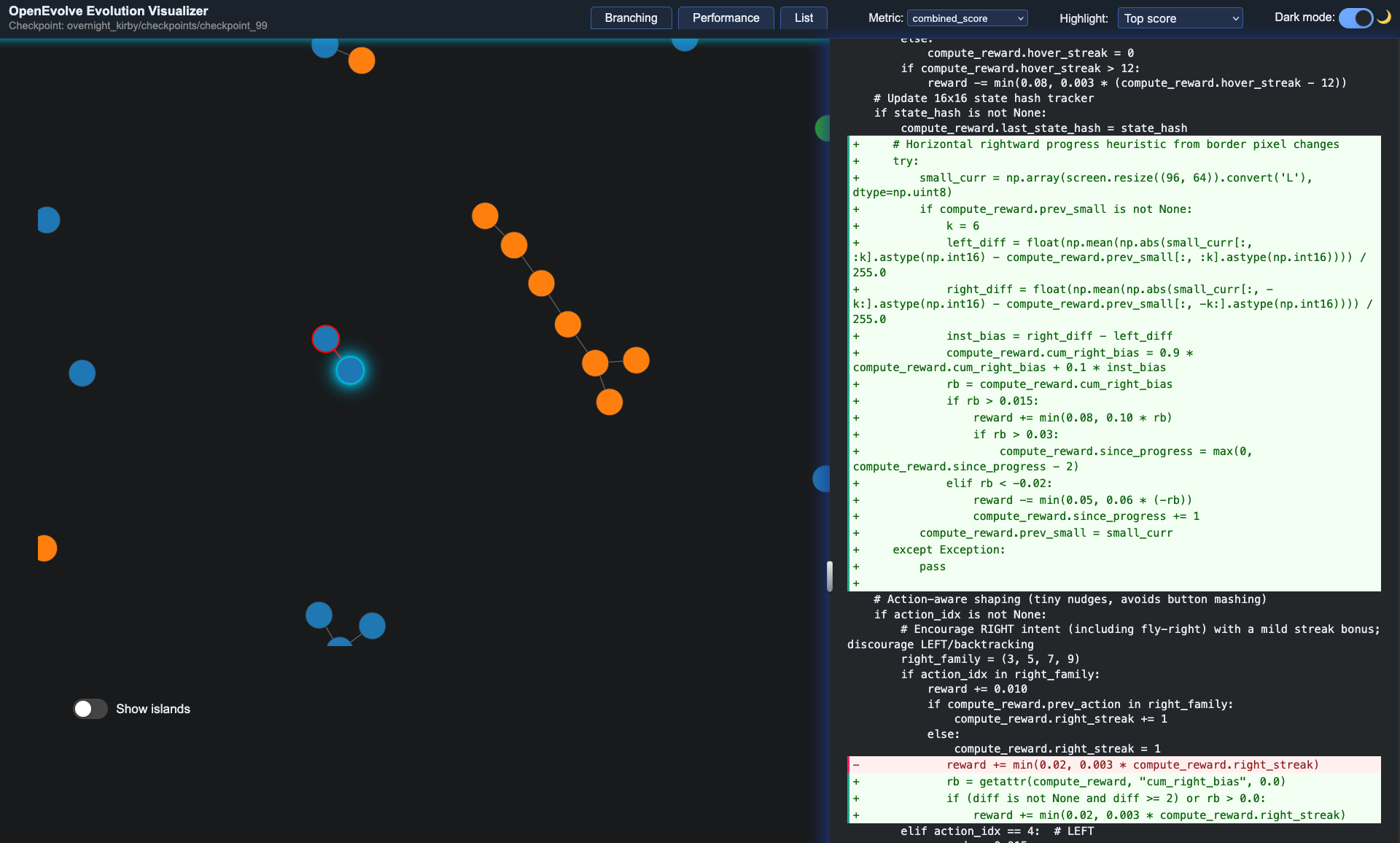Open the Metric combined_score dropdown
Viewport: 1400px width, 843px height.
point(967,18)
